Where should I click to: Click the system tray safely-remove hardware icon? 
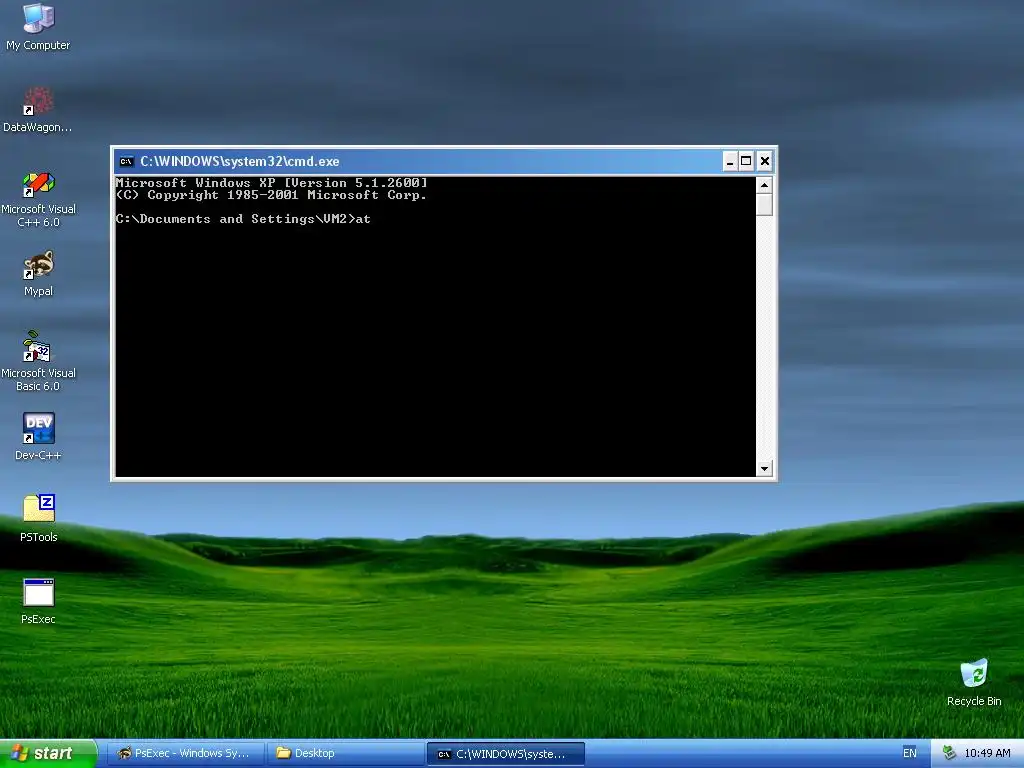coord(949,753)
